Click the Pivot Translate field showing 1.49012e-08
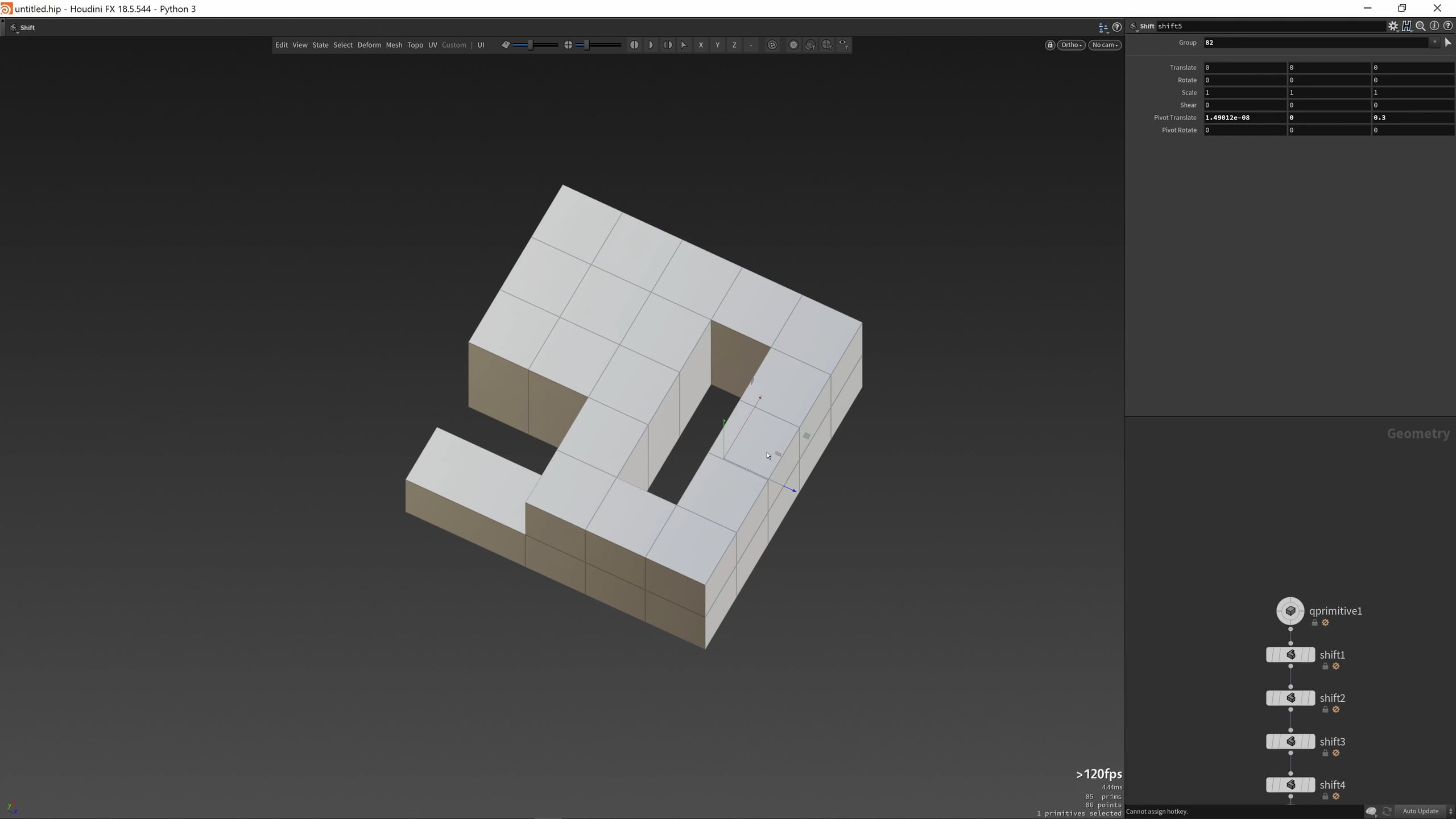 point(1244,118)
